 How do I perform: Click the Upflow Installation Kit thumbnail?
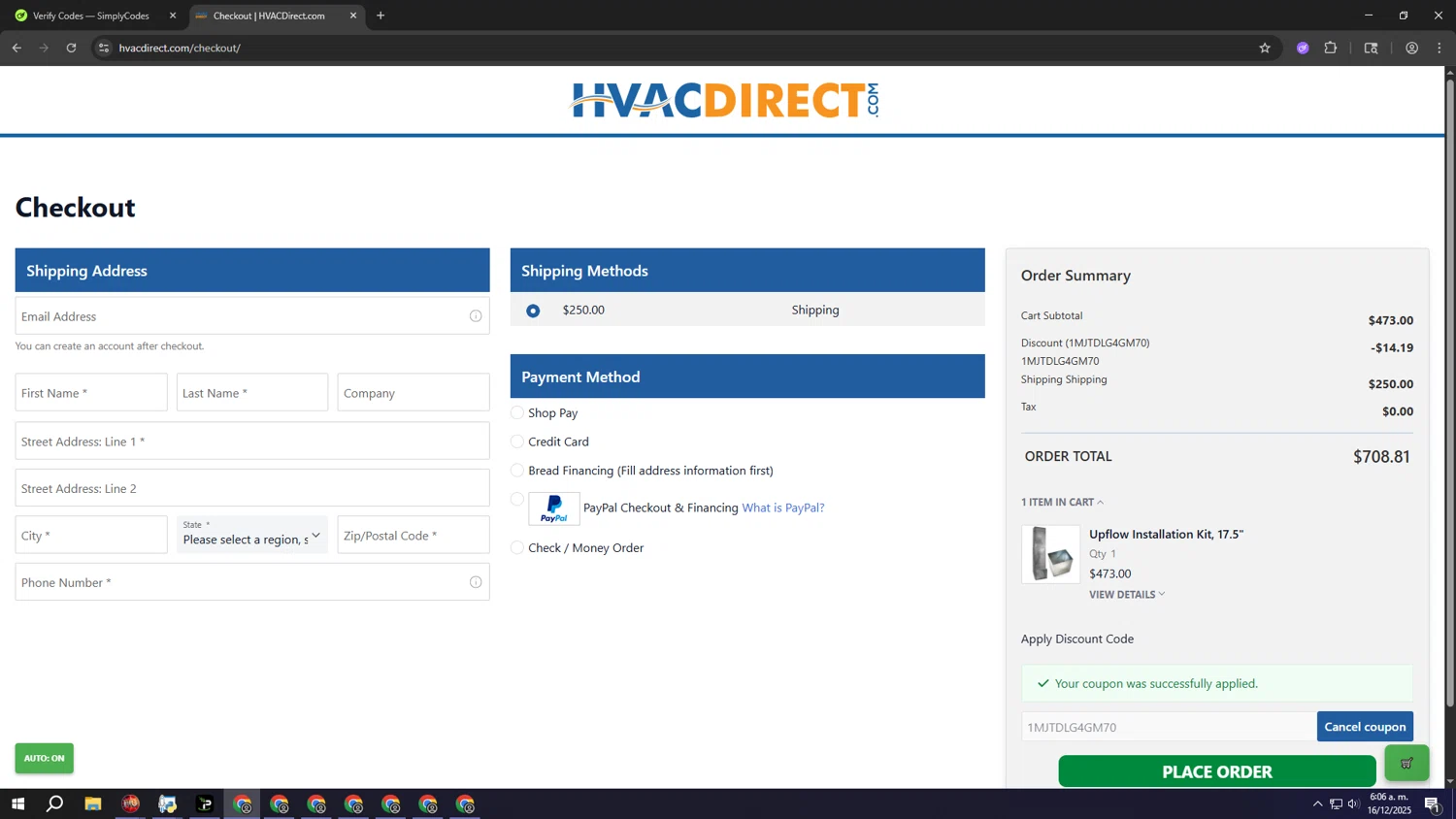click(1050, 554)
